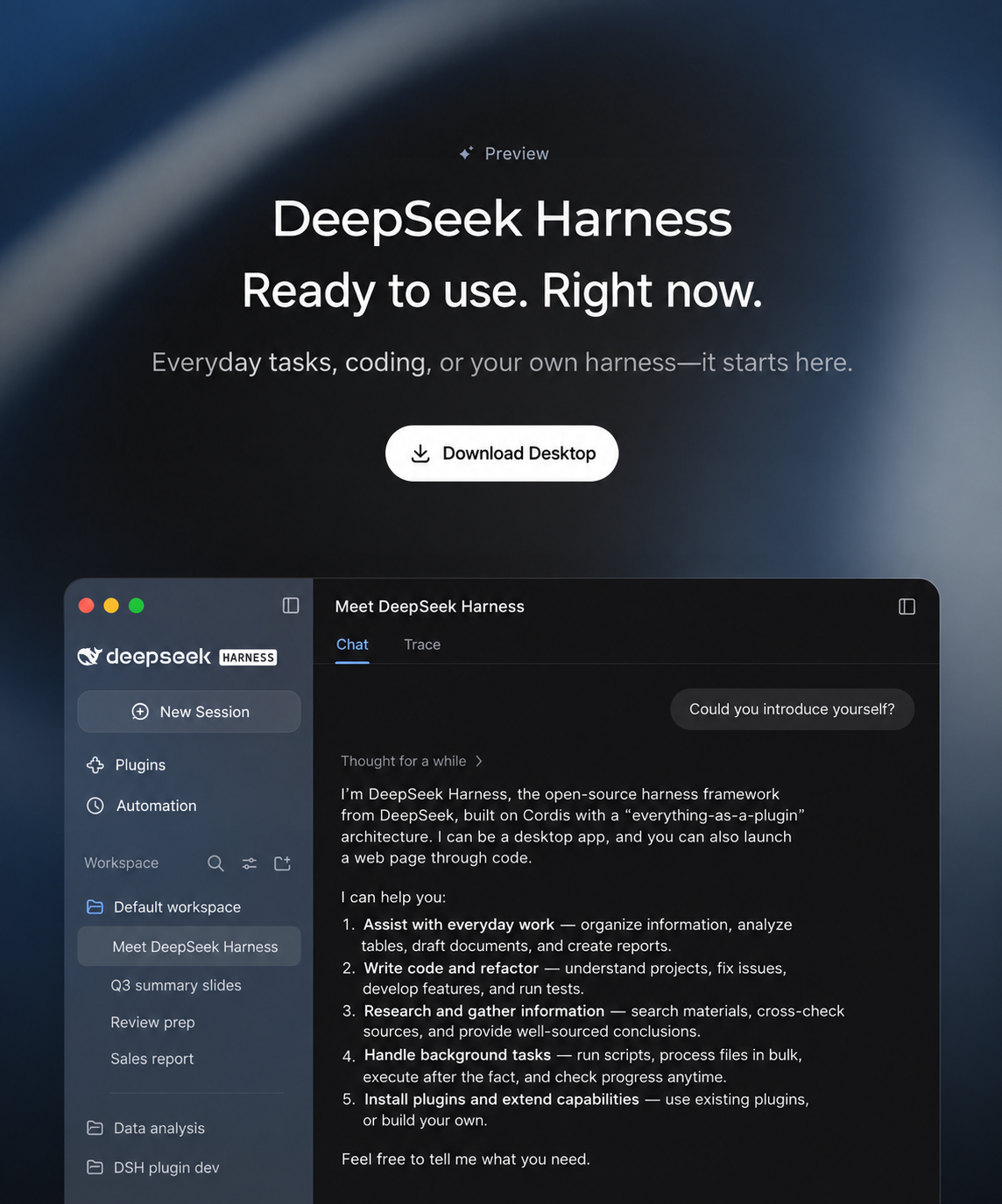Open the Sales report session
This screenshot has height=1204, width=1002.
coord(152,1059)
